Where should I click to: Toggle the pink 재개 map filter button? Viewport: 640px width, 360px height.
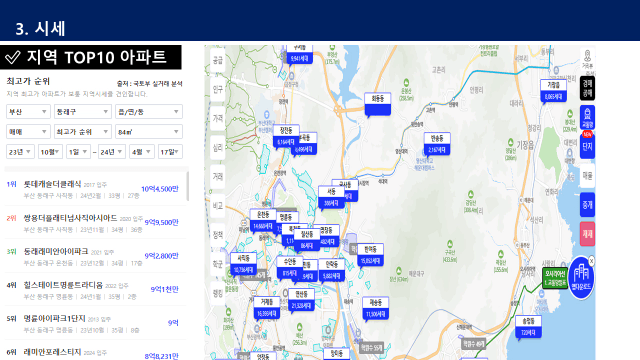(x=587, y=234)
